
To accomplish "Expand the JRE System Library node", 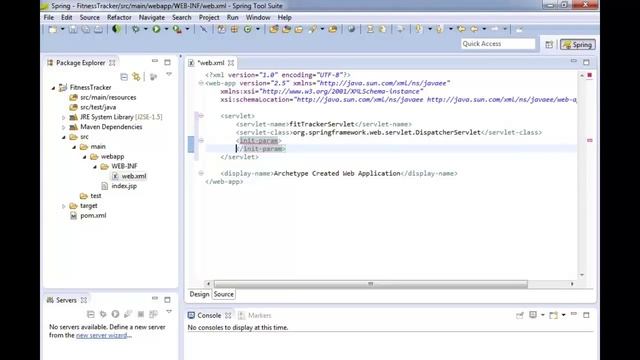I will [x=64, y=117].
